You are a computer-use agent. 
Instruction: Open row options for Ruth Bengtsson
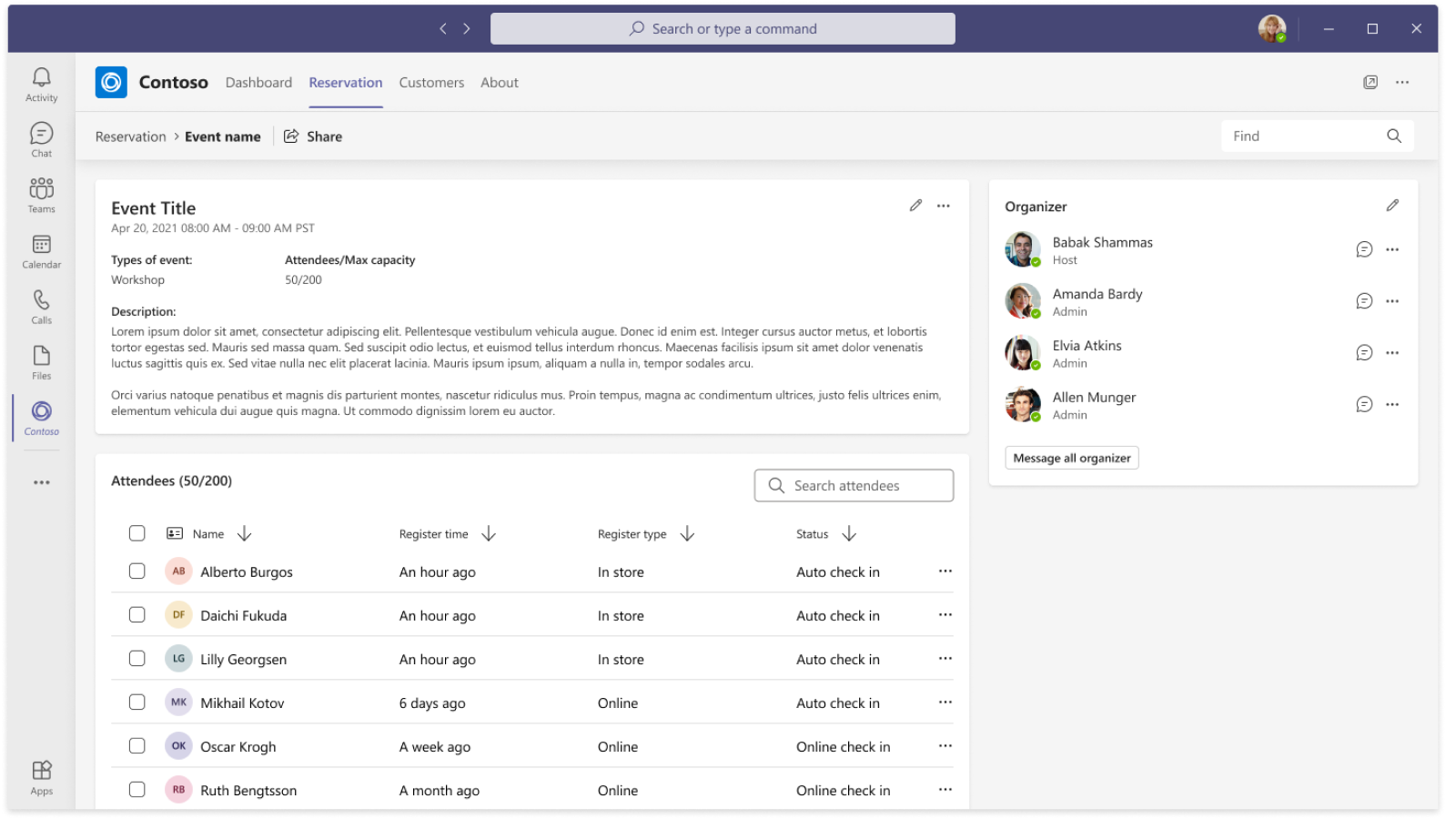click(x=945, y=790)
